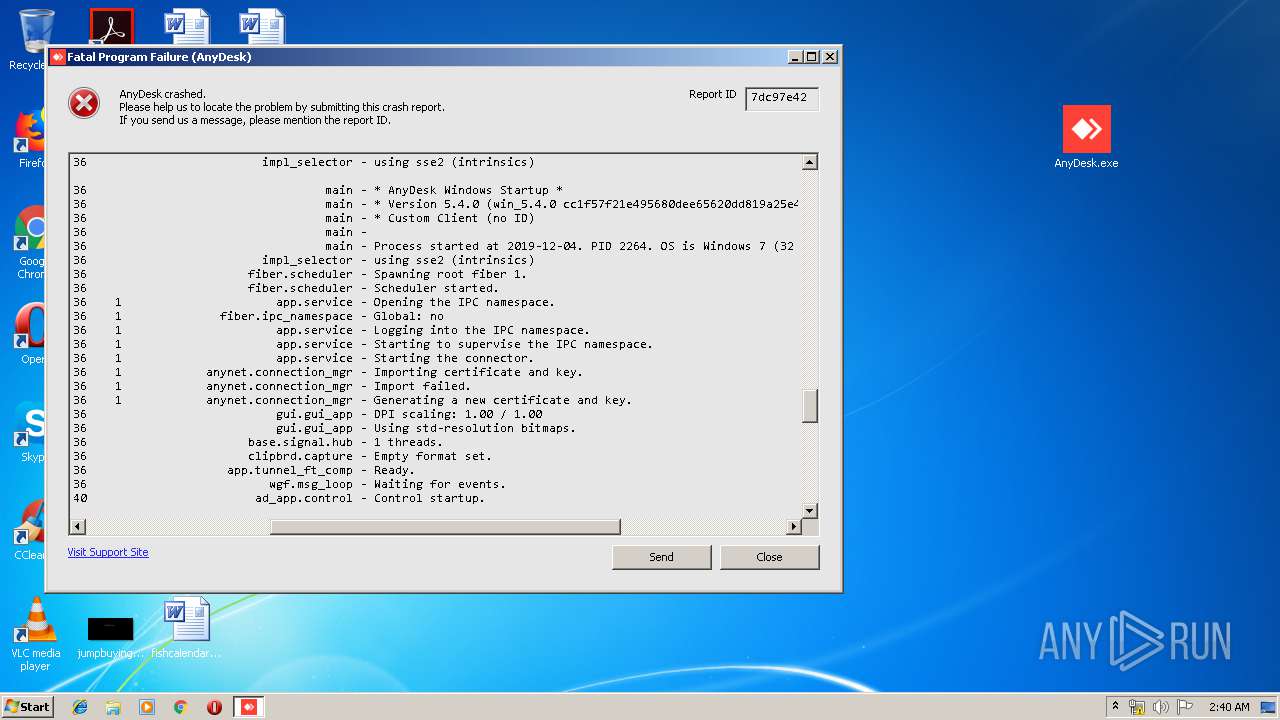The height and width of the screenshot is (720, 1280).
Task: Open Windows Media Player from taskbar
Action: pos(147,707)
